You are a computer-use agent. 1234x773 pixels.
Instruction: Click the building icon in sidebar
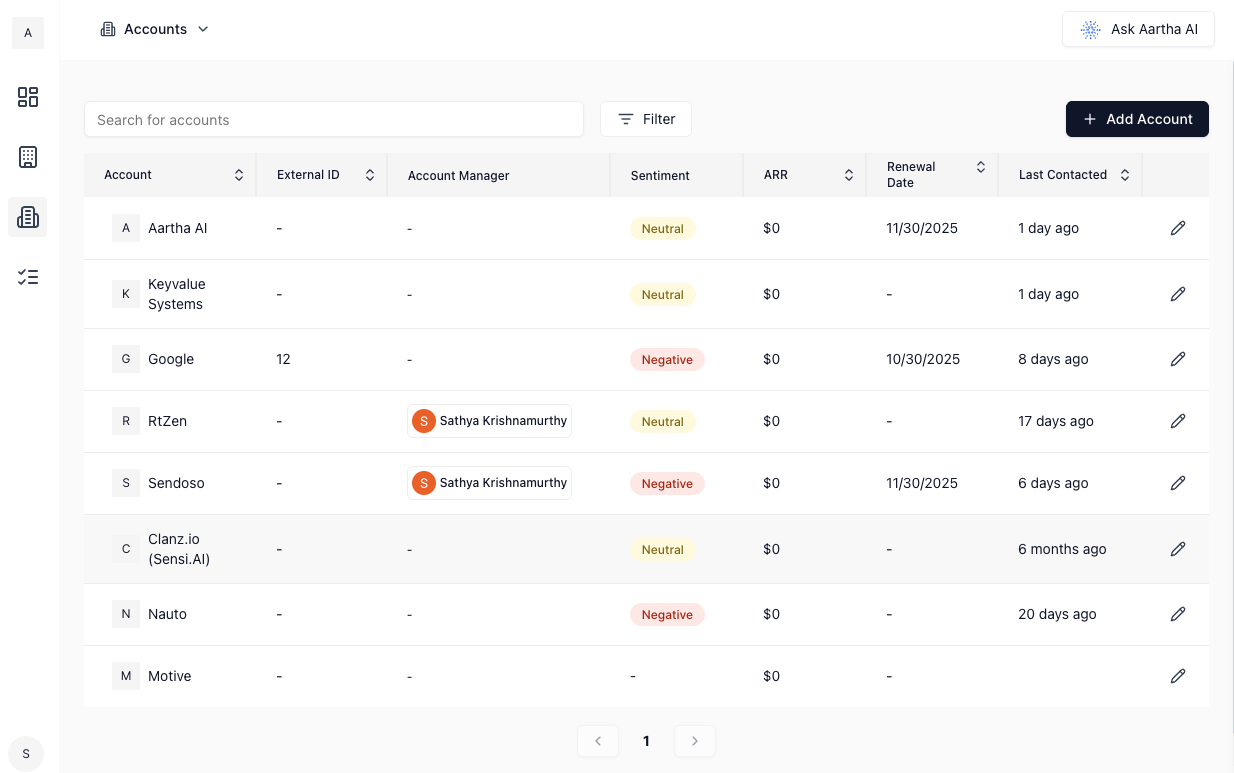coord(28,157)
